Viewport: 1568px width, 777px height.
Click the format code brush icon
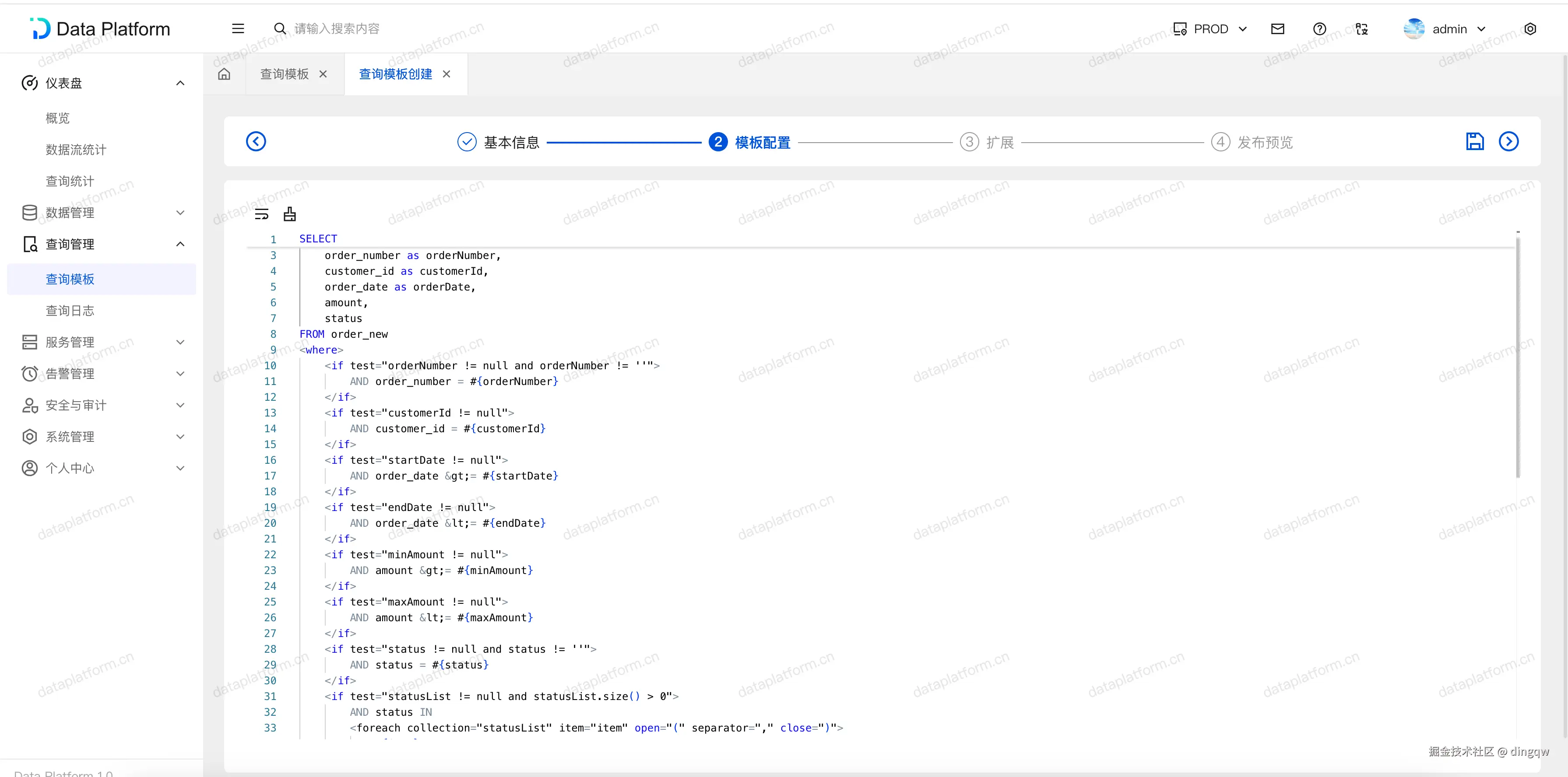[x=290, y=214]
